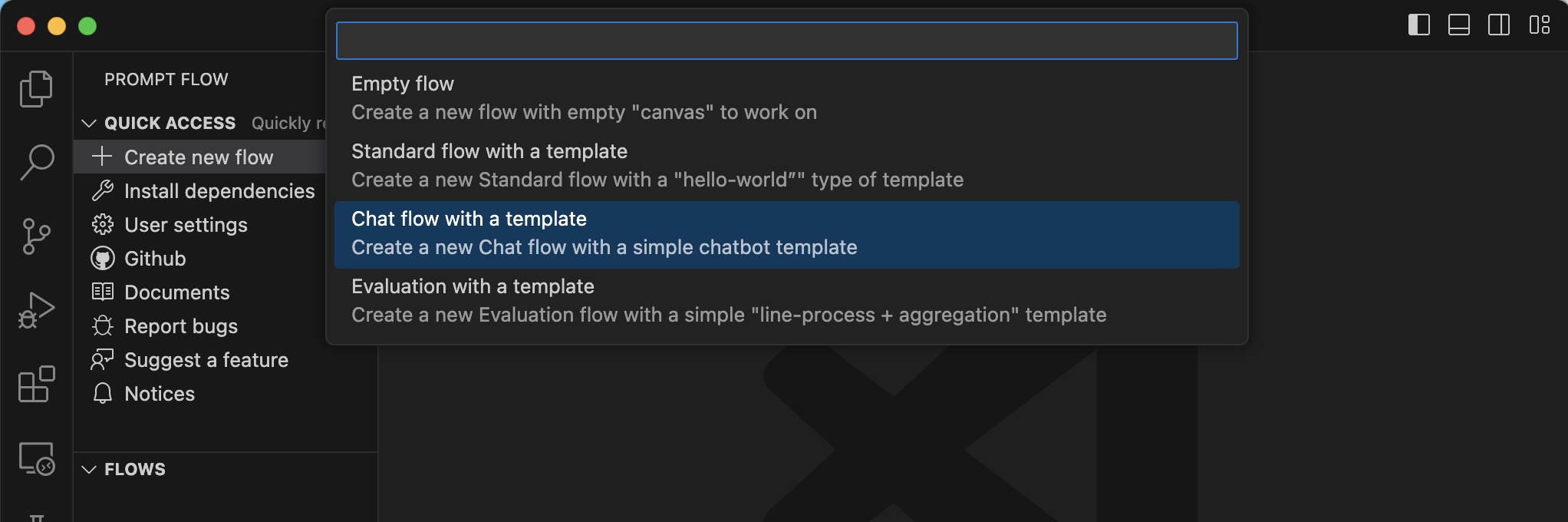Screen dimensions: 1568x522
Task: Toggle the primary side bar visibility
Action: [1418, 25]
